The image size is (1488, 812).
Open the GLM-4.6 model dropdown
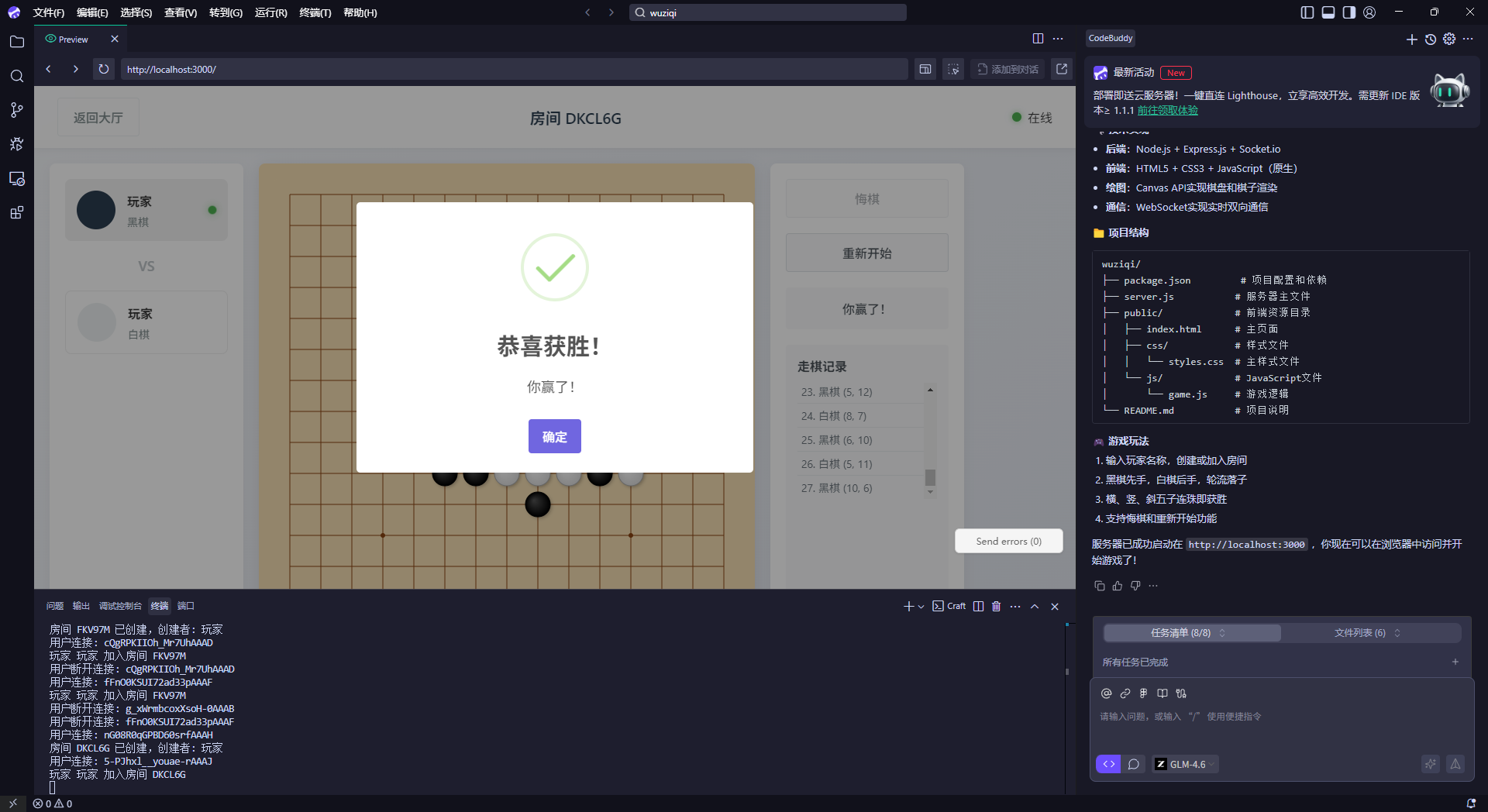[1186, 764]
